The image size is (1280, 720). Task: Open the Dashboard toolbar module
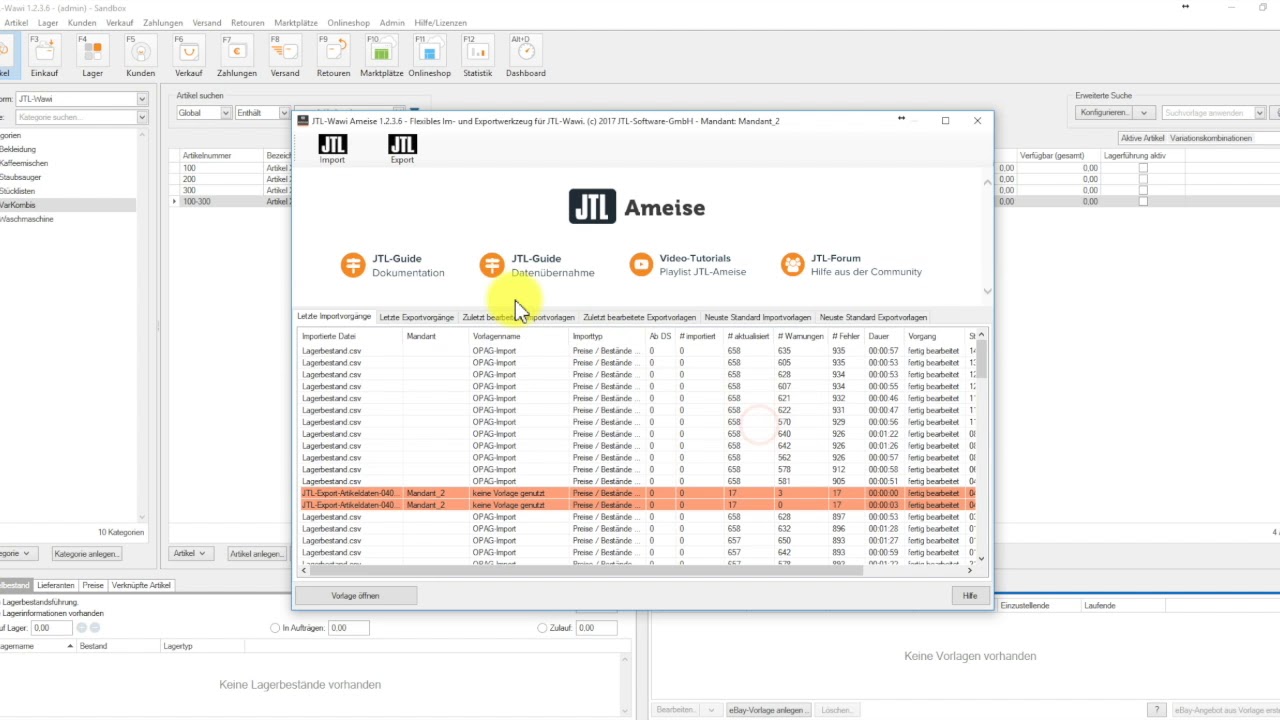(525, 56)
